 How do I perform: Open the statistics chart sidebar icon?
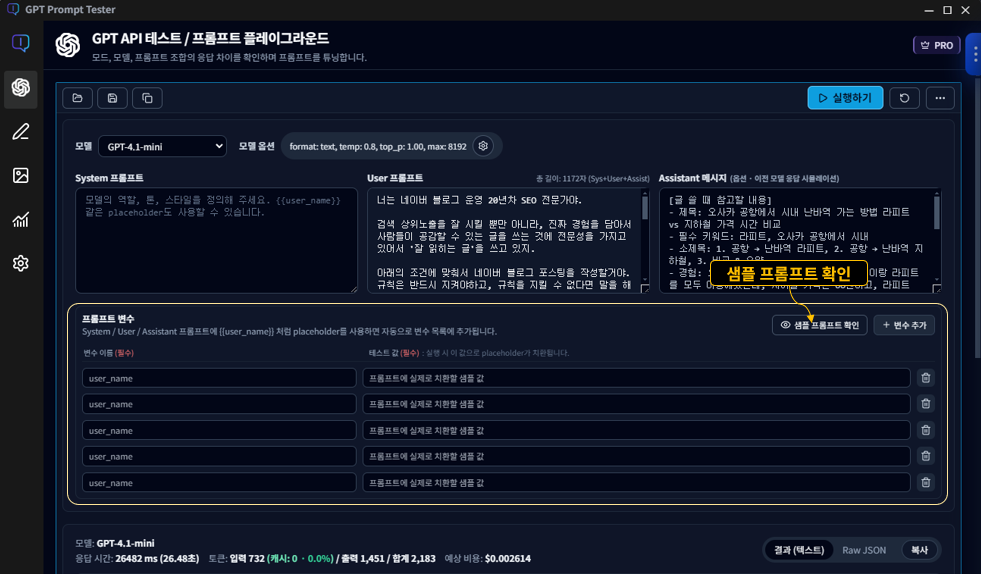click(x=21, y=220)
